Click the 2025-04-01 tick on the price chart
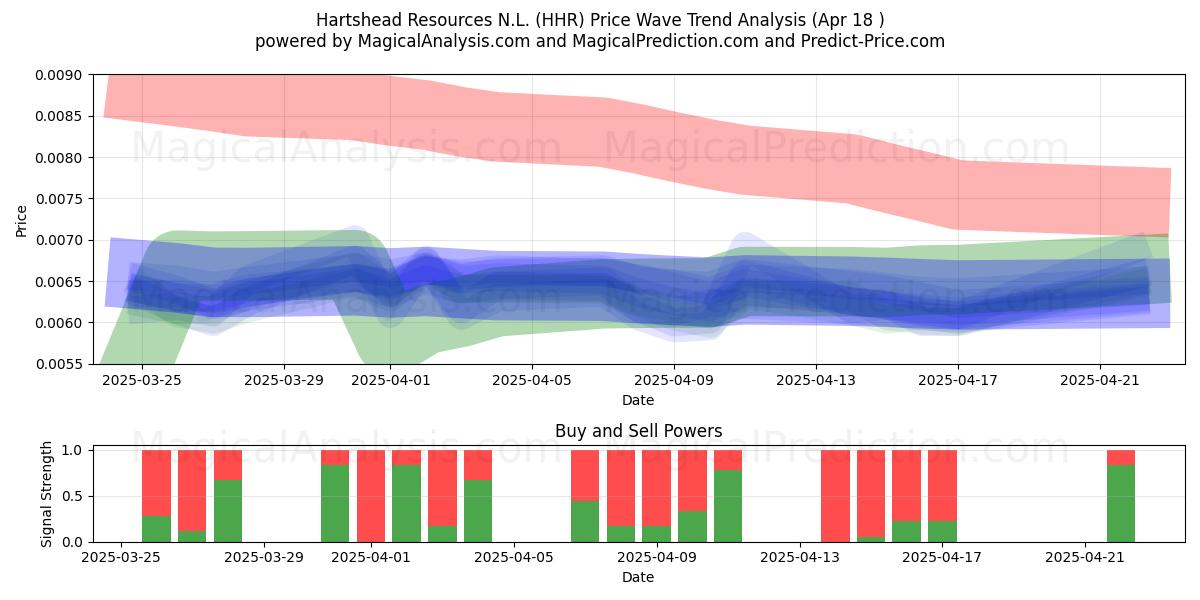This screenshot has height=600, width=1200. click(390, 381)
